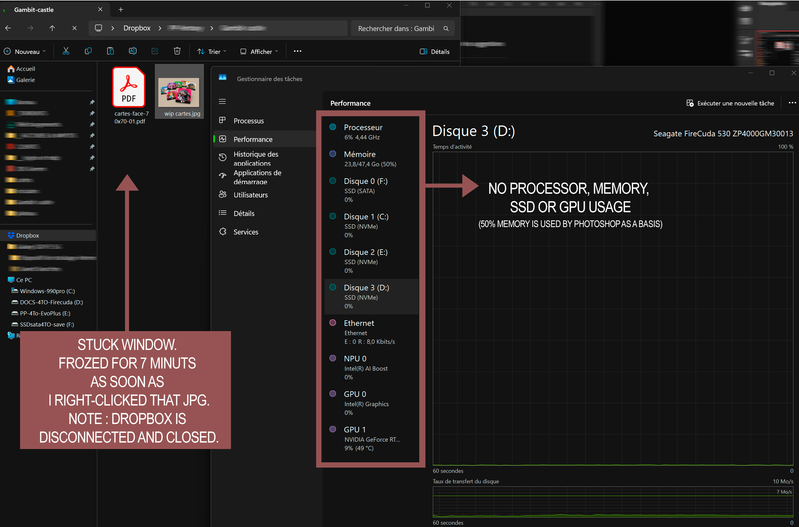Select Dropbox in the navigation pane
Viewport: 799px width, 527px height.
32,236
